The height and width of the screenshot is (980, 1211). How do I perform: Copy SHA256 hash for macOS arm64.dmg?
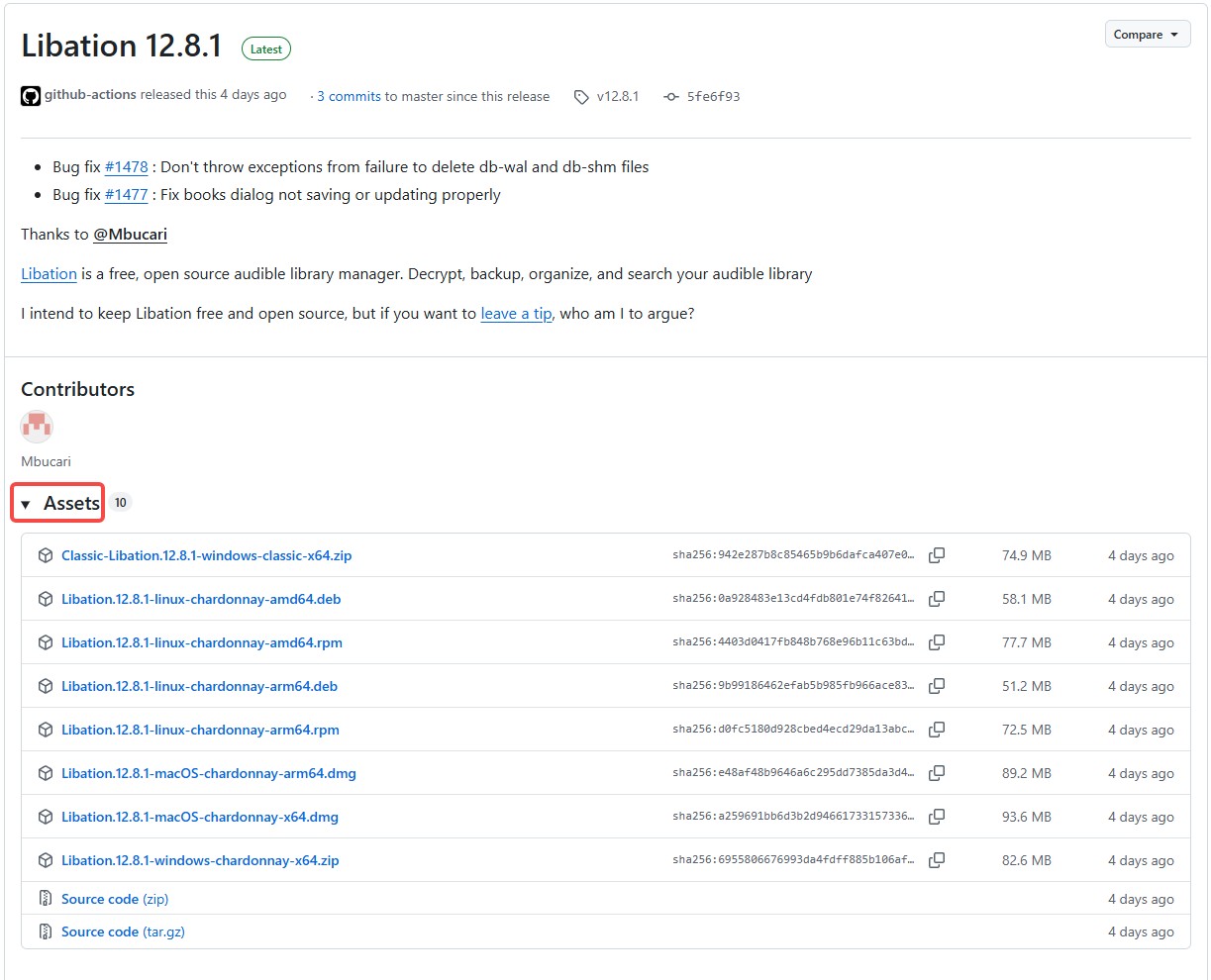936,773
